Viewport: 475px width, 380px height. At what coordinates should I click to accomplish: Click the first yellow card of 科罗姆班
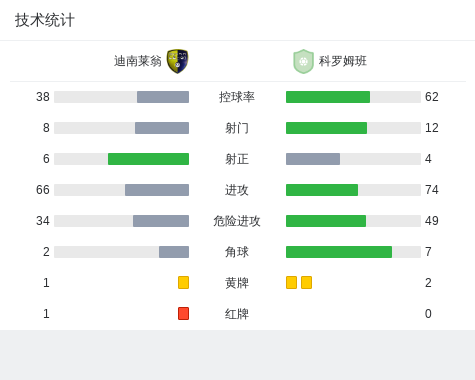tap(291, 282)
